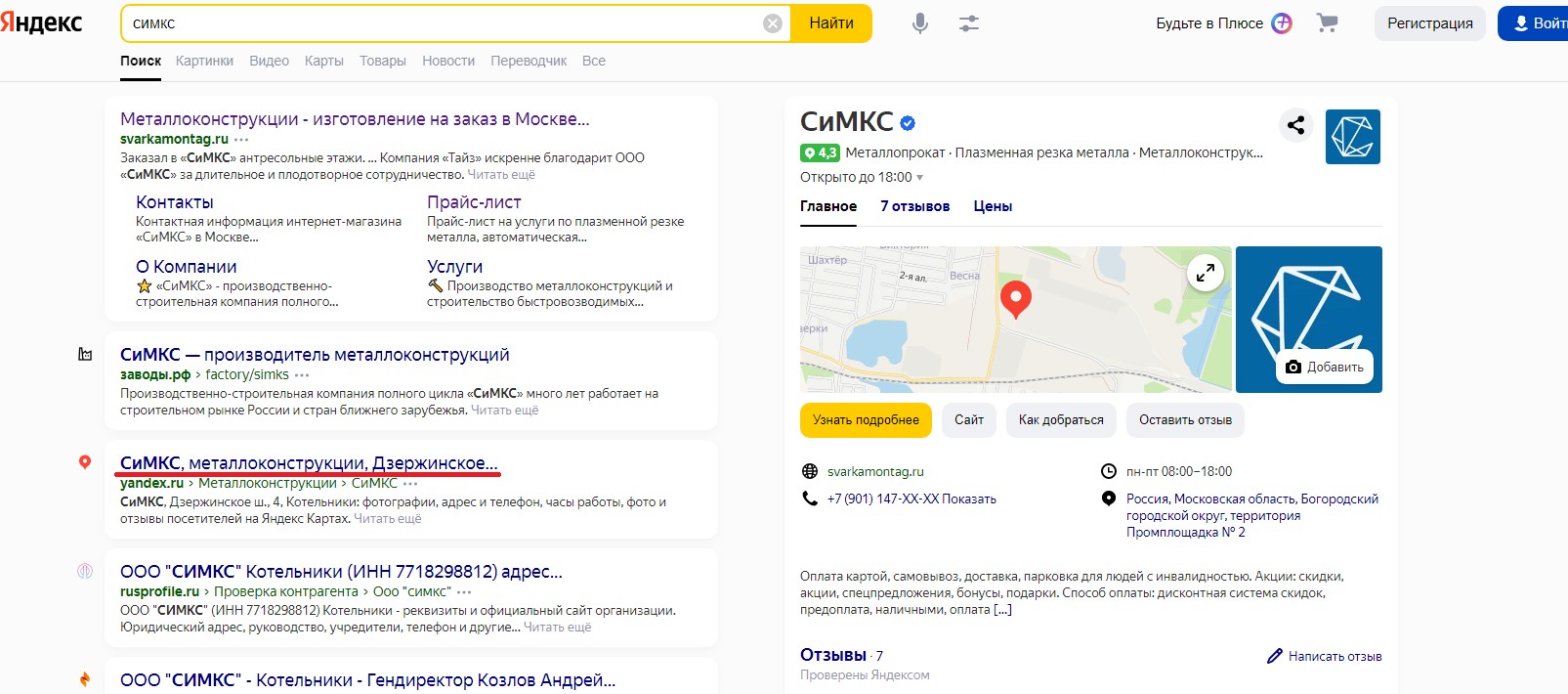Expand the map to fullscreen
This screenshot has height=694, width=1568.
(x=1206, y=273)
